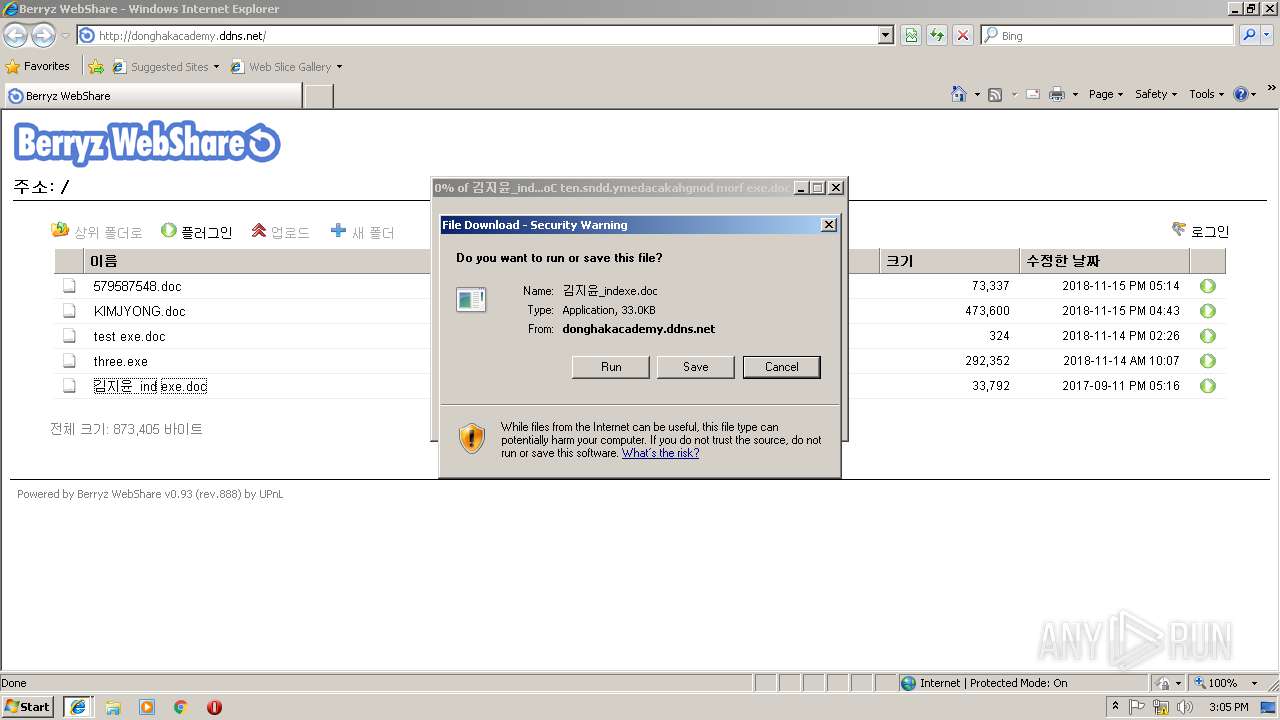The width and height of the screenshot is (1280, 720).
Task: Click the 업로드 upload link
Action: click(280, 232)
